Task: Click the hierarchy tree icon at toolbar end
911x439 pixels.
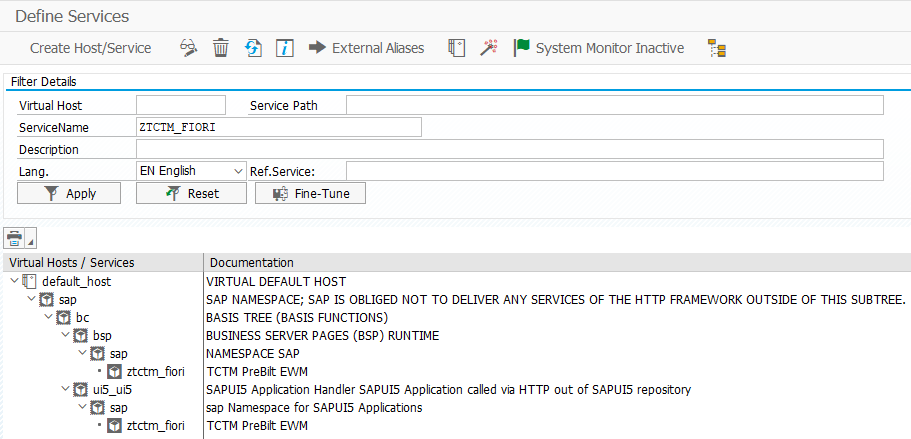Action: click(716, 48)
